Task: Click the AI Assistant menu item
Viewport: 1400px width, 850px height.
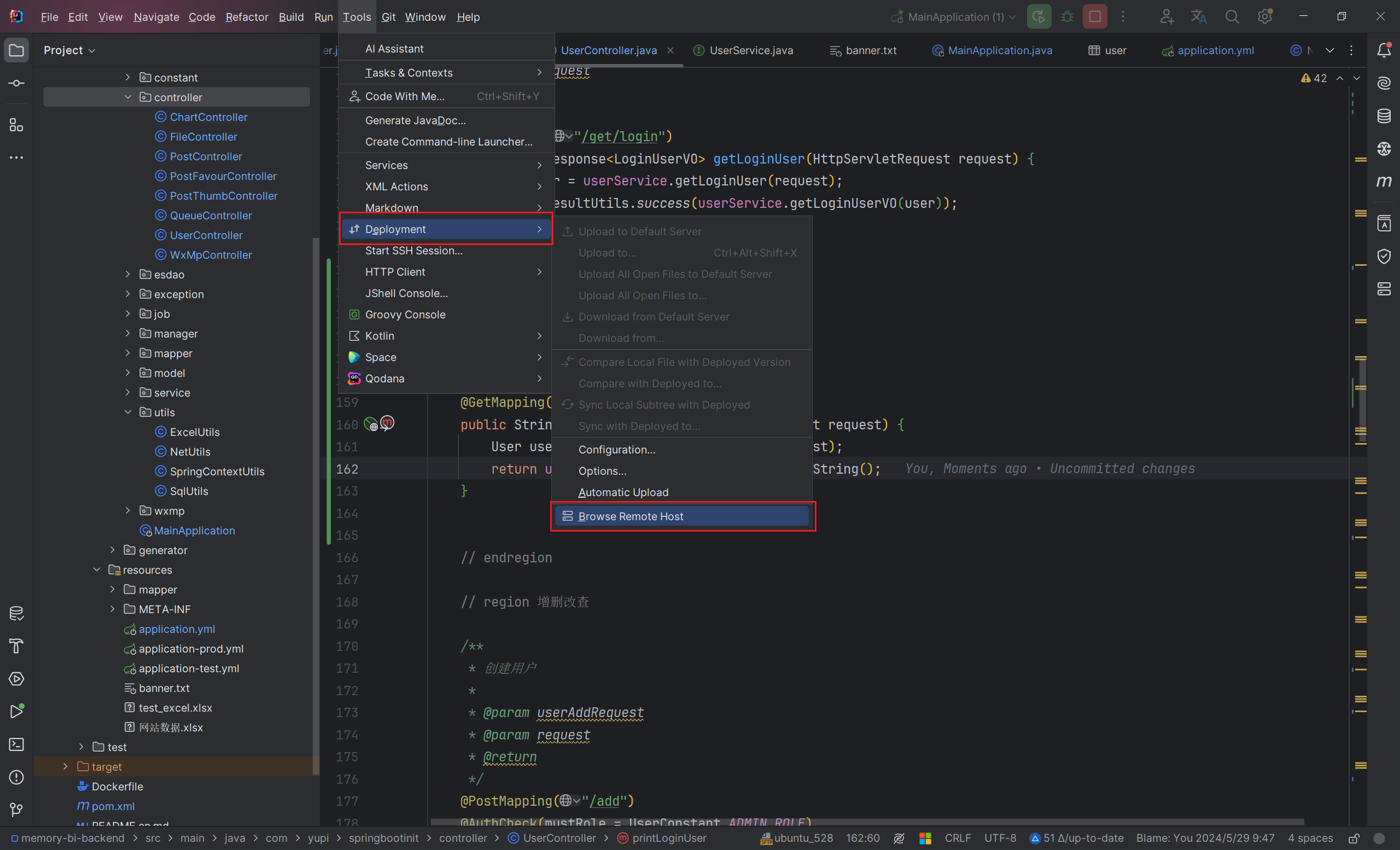Action: point(394,47)
